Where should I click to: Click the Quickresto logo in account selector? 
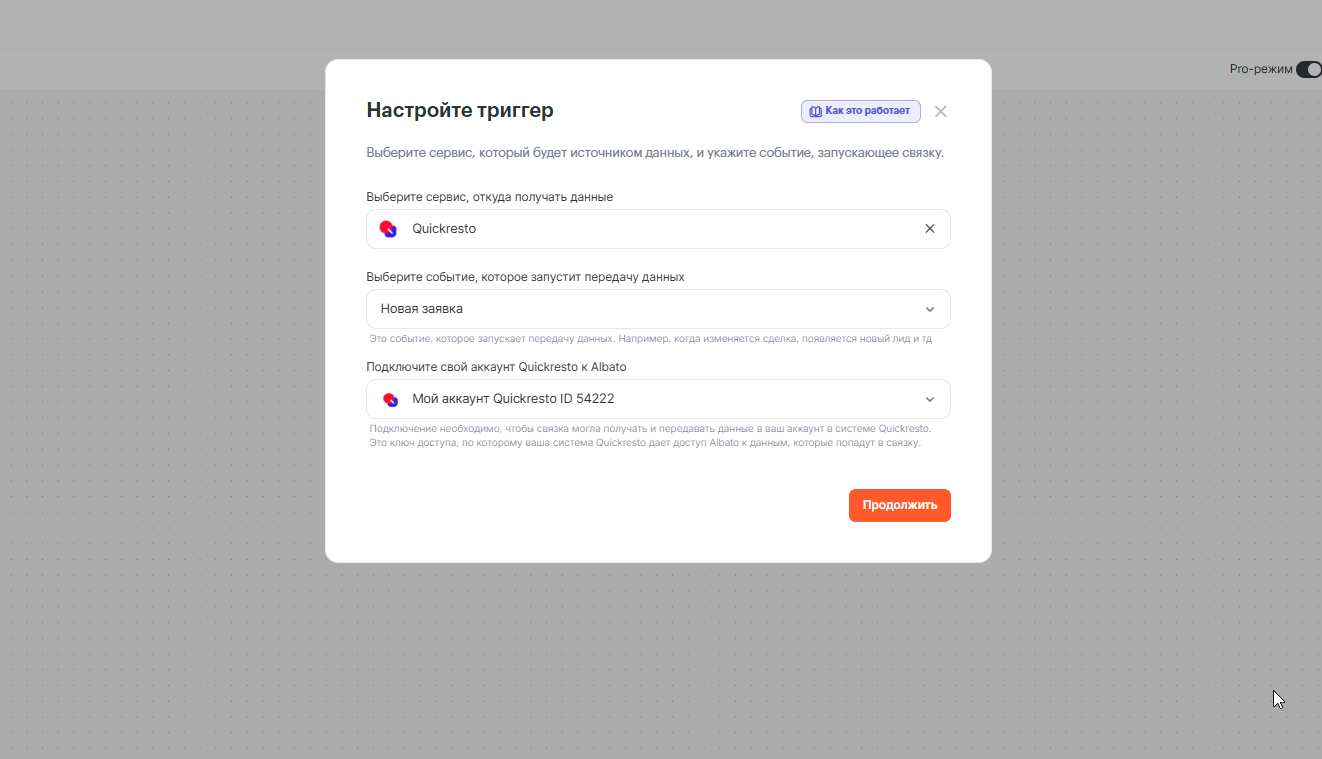point(390,399)
